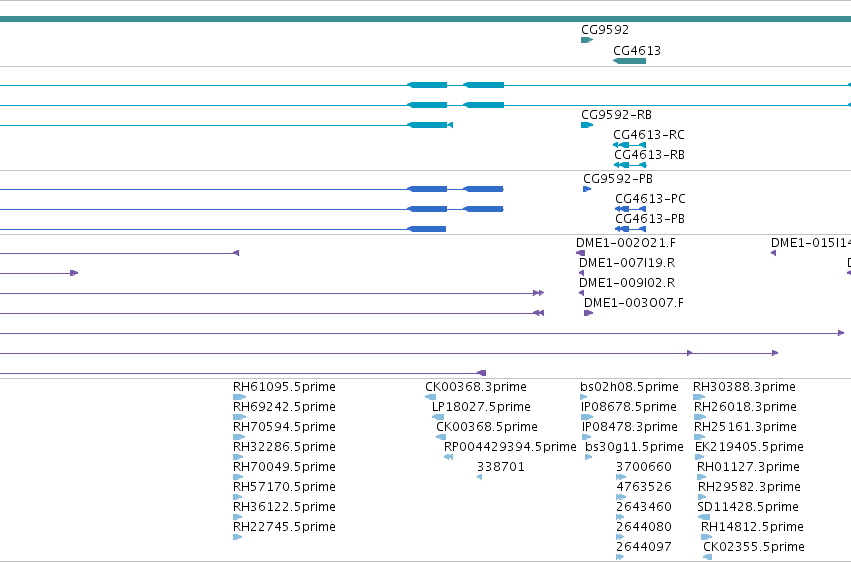The width and height of the screenshot is (851, 562).
Task: Select the RH57170.5prime EST
Action: [x=237, y=497]
